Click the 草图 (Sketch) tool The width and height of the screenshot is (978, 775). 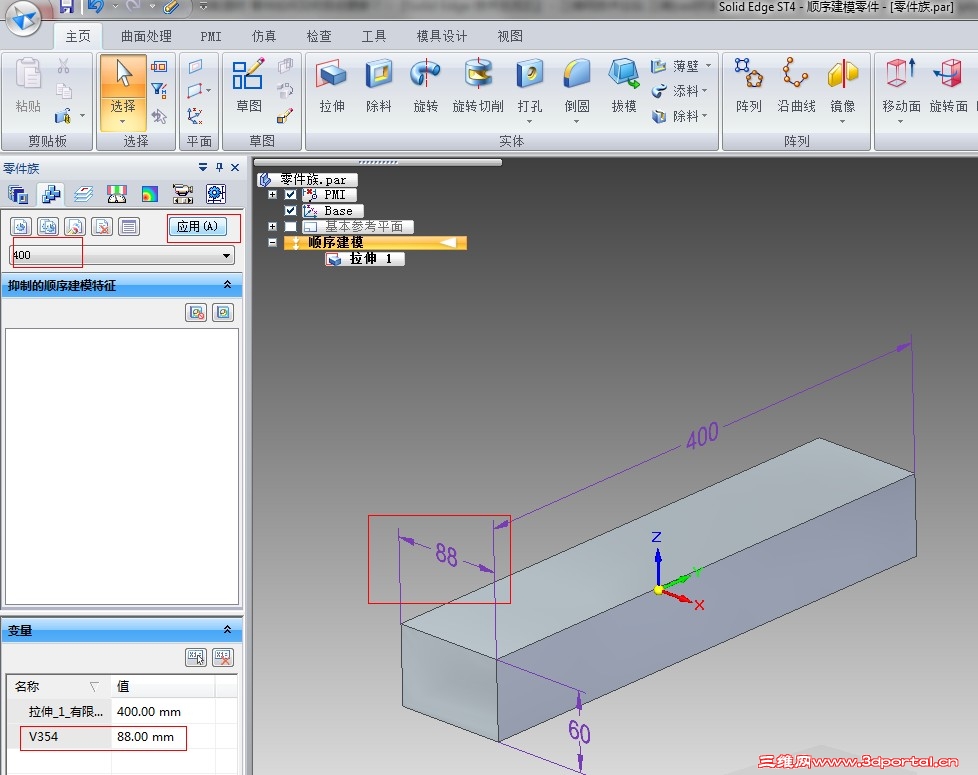point(249,86)
